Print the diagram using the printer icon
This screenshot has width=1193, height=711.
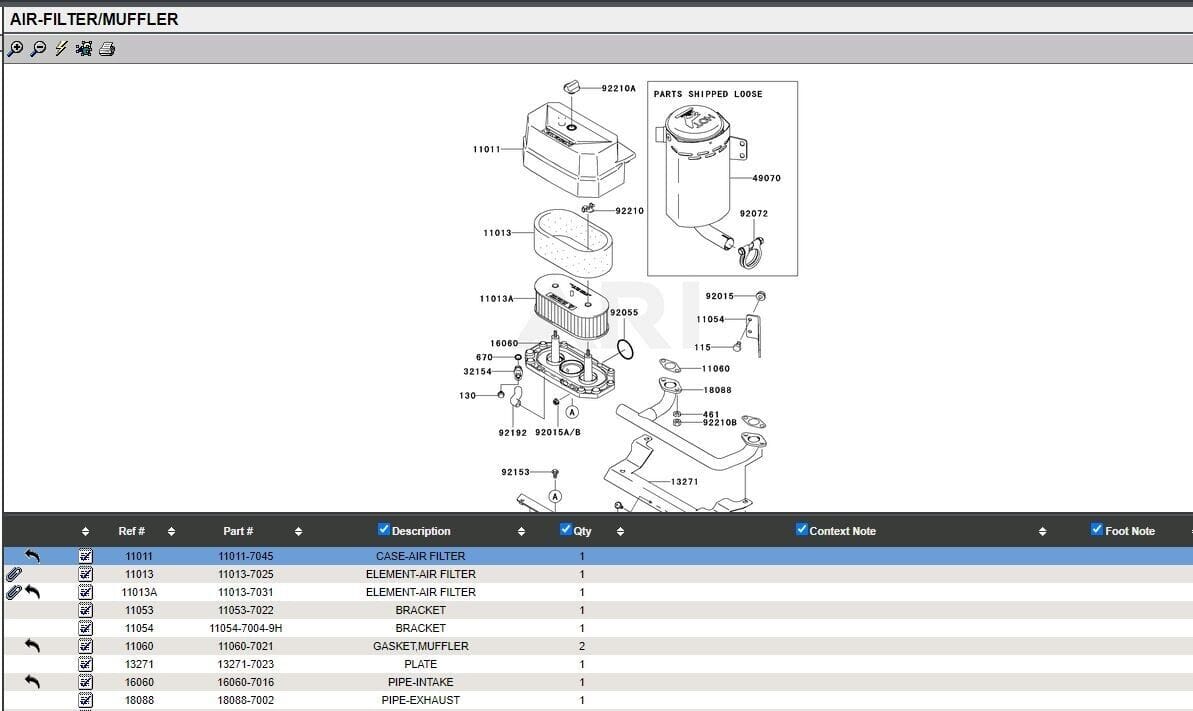click(107, 48)
